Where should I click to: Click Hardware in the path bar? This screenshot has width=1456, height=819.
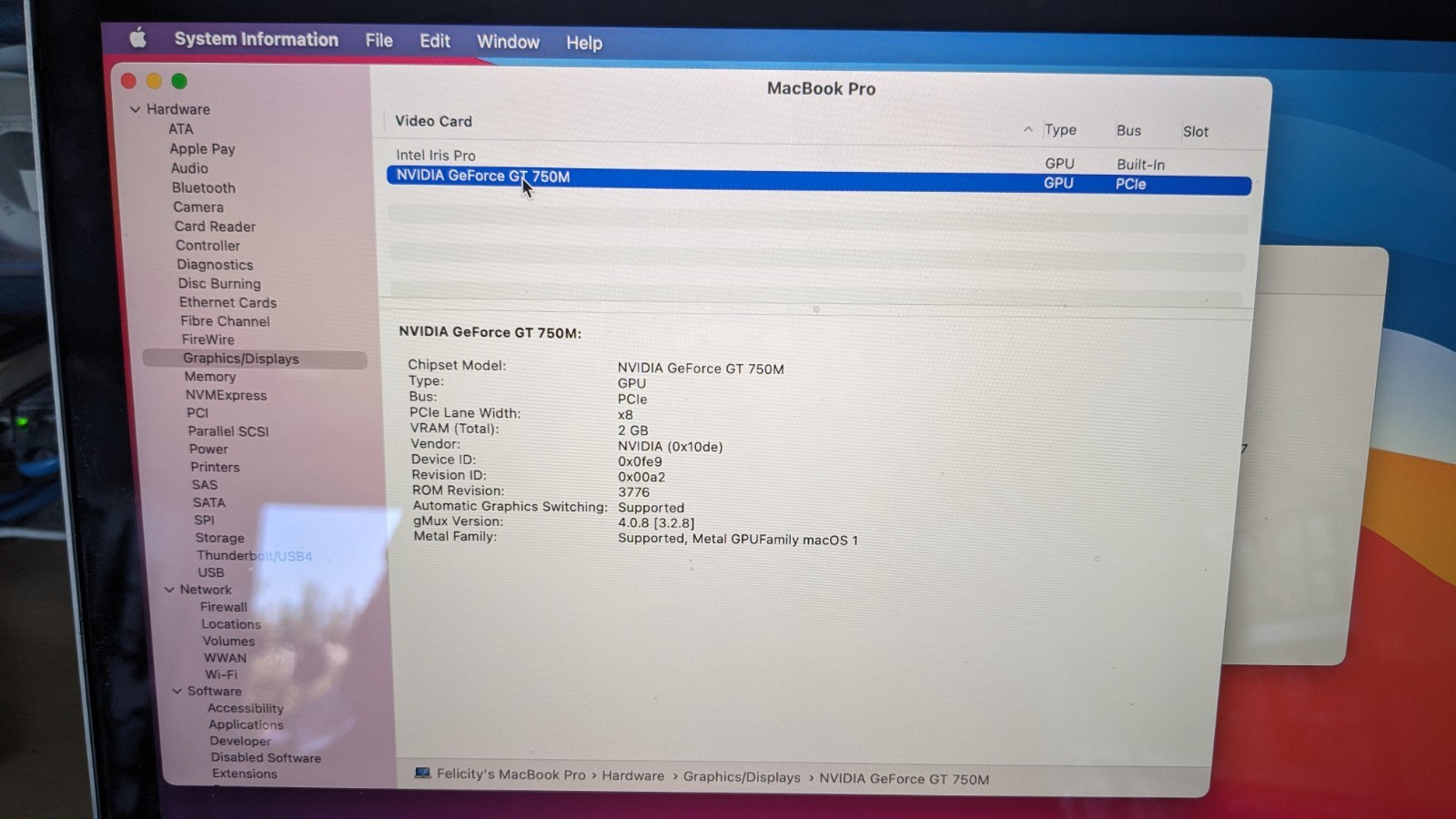click(632, 776)
